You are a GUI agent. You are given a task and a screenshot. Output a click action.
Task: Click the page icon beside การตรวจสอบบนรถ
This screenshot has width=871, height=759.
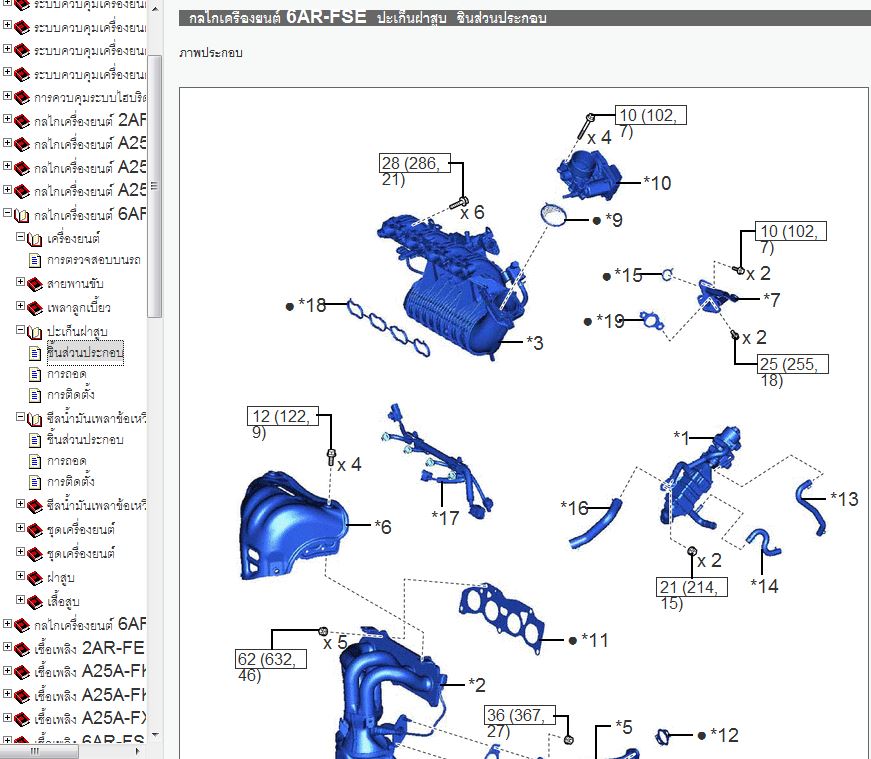tap(36, 260)
